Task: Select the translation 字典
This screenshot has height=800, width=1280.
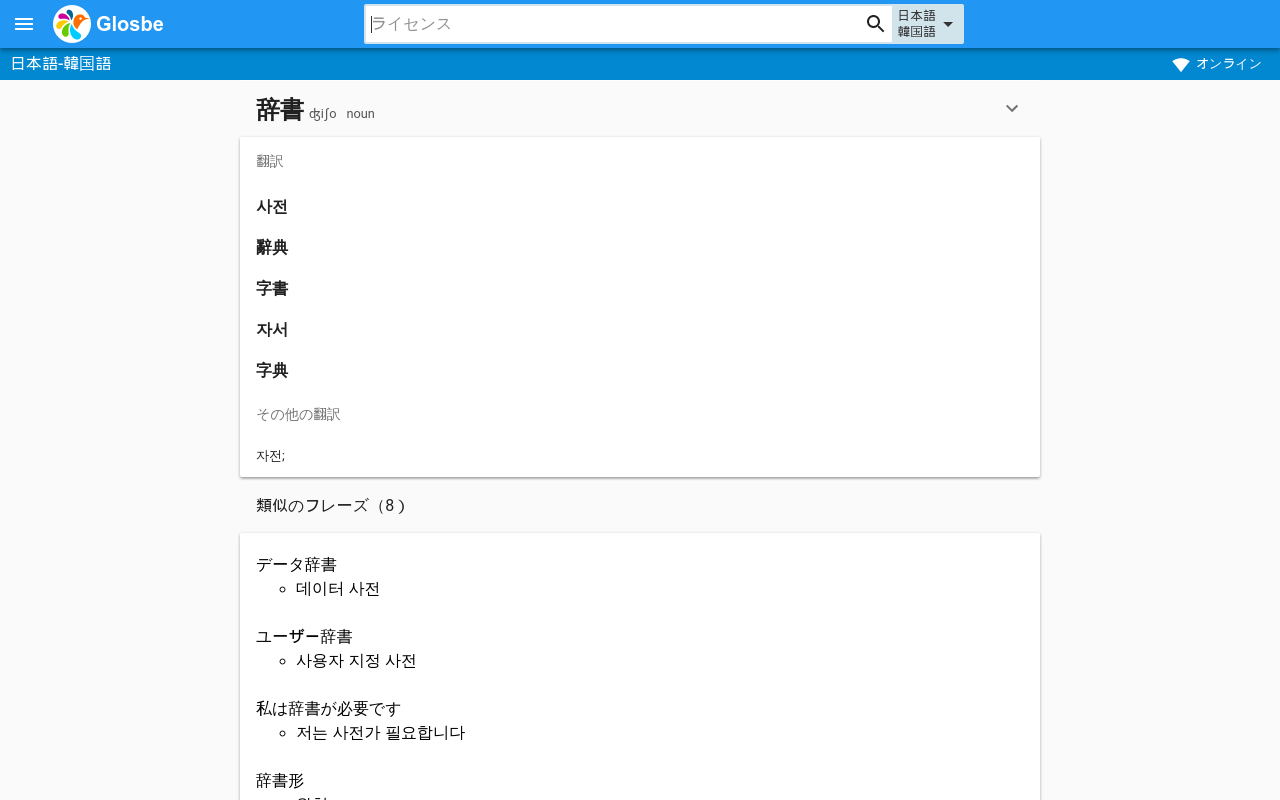Action: 272,371
